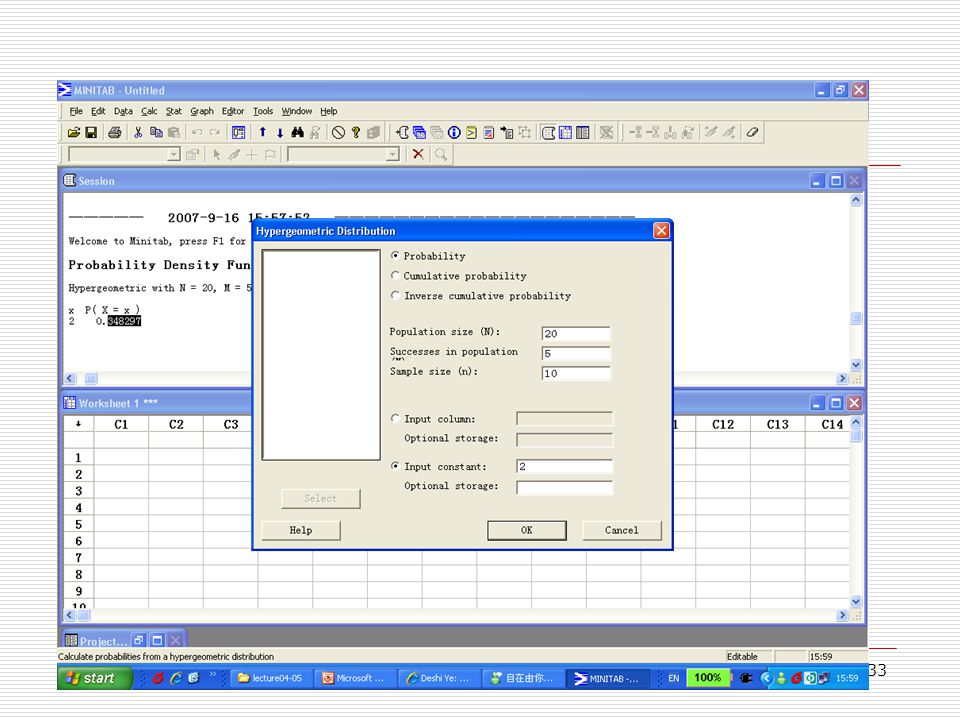The image size is (960, 720).
Task: Click the Open Project folder icon
Action: tap(73, 132)
